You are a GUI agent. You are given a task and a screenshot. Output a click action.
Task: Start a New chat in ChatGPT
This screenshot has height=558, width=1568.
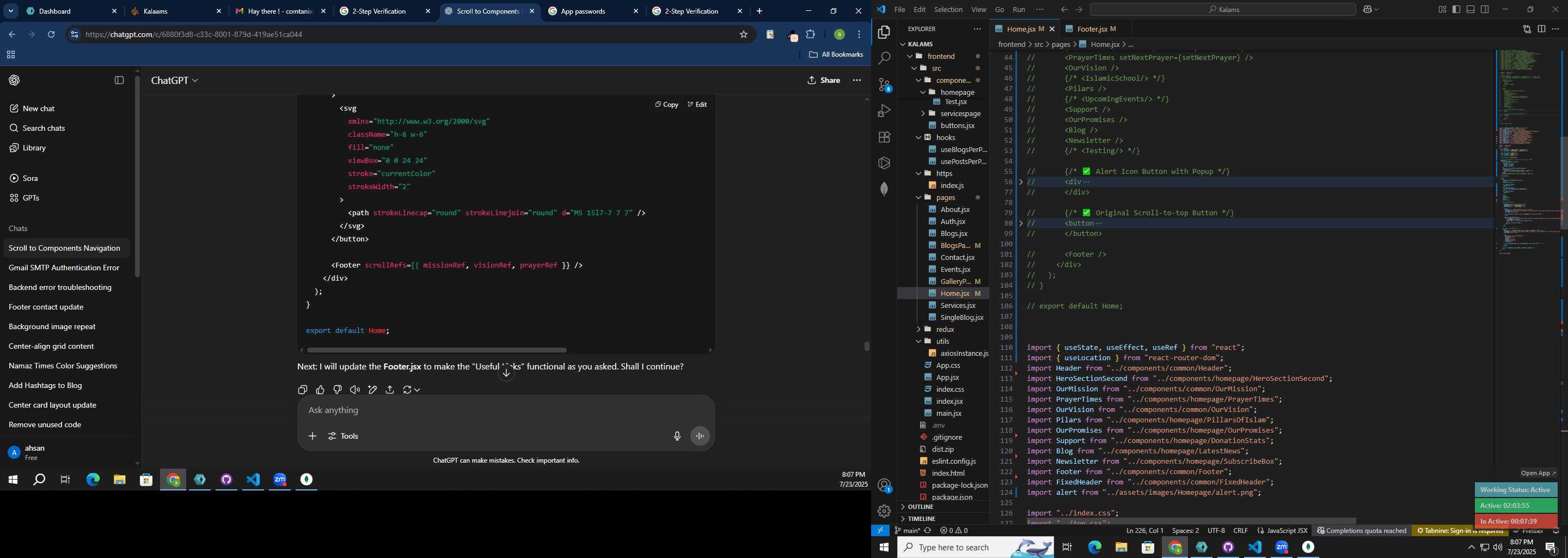tap(38, 108)
